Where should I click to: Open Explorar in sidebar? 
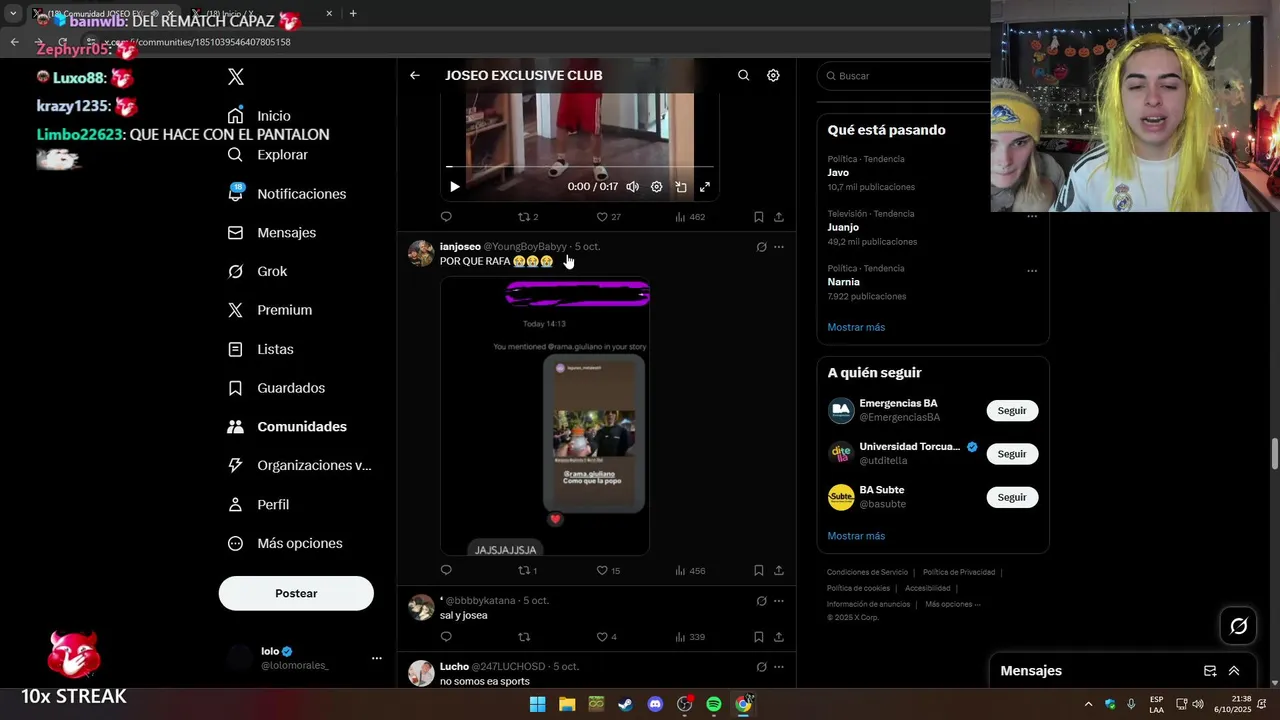[x=267, y=155]
